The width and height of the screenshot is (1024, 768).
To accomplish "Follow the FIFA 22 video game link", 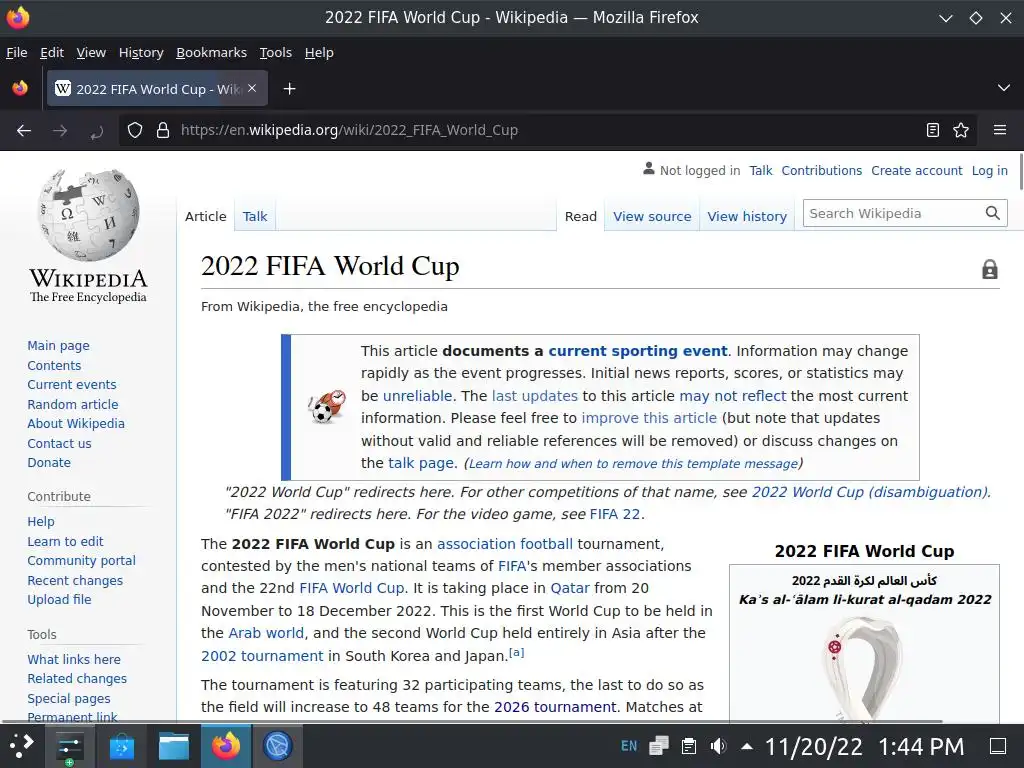I will 615,514.
